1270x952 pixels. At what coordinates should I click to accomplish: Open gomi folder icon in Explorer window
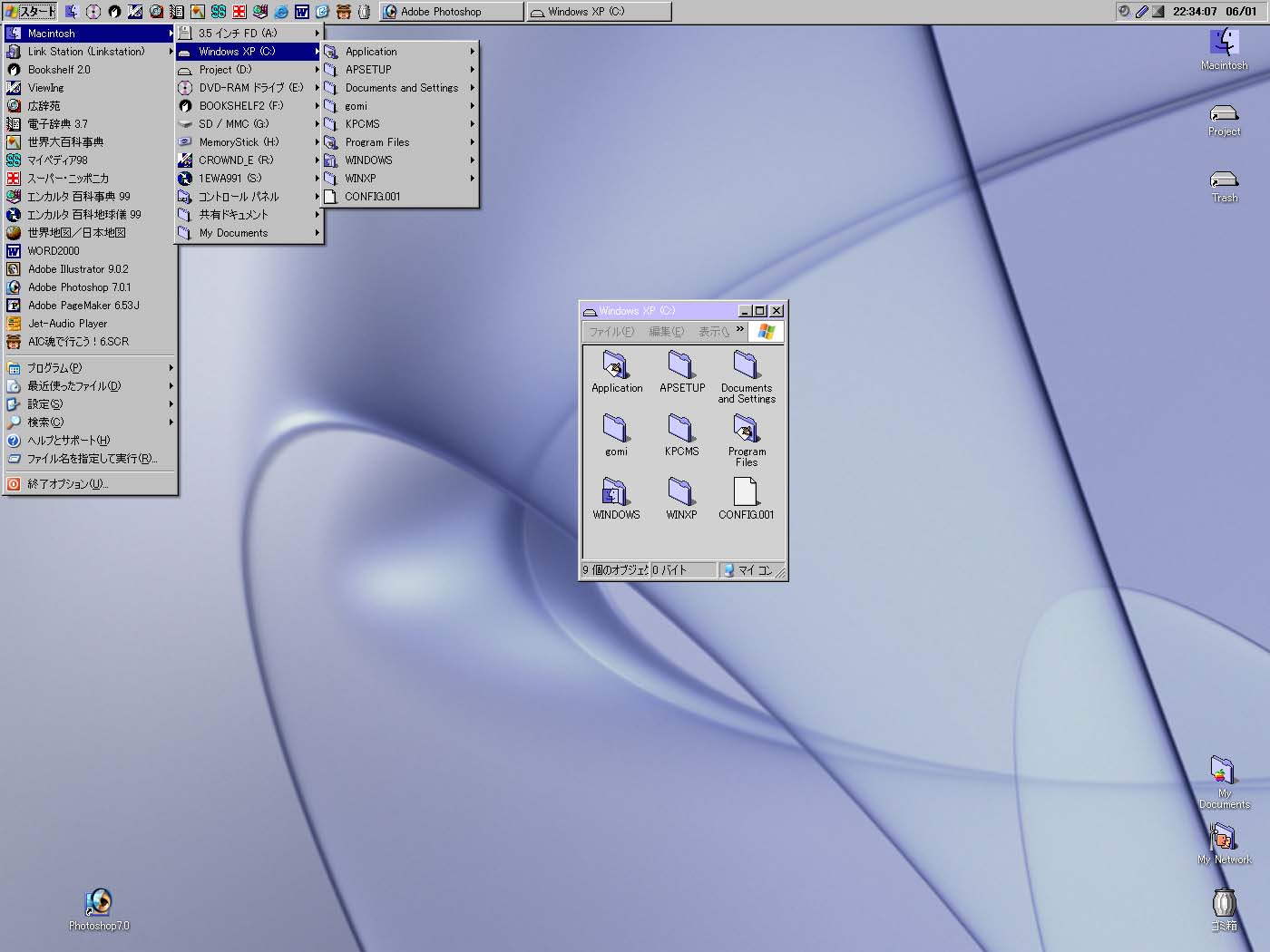click(x=616, y=435)
